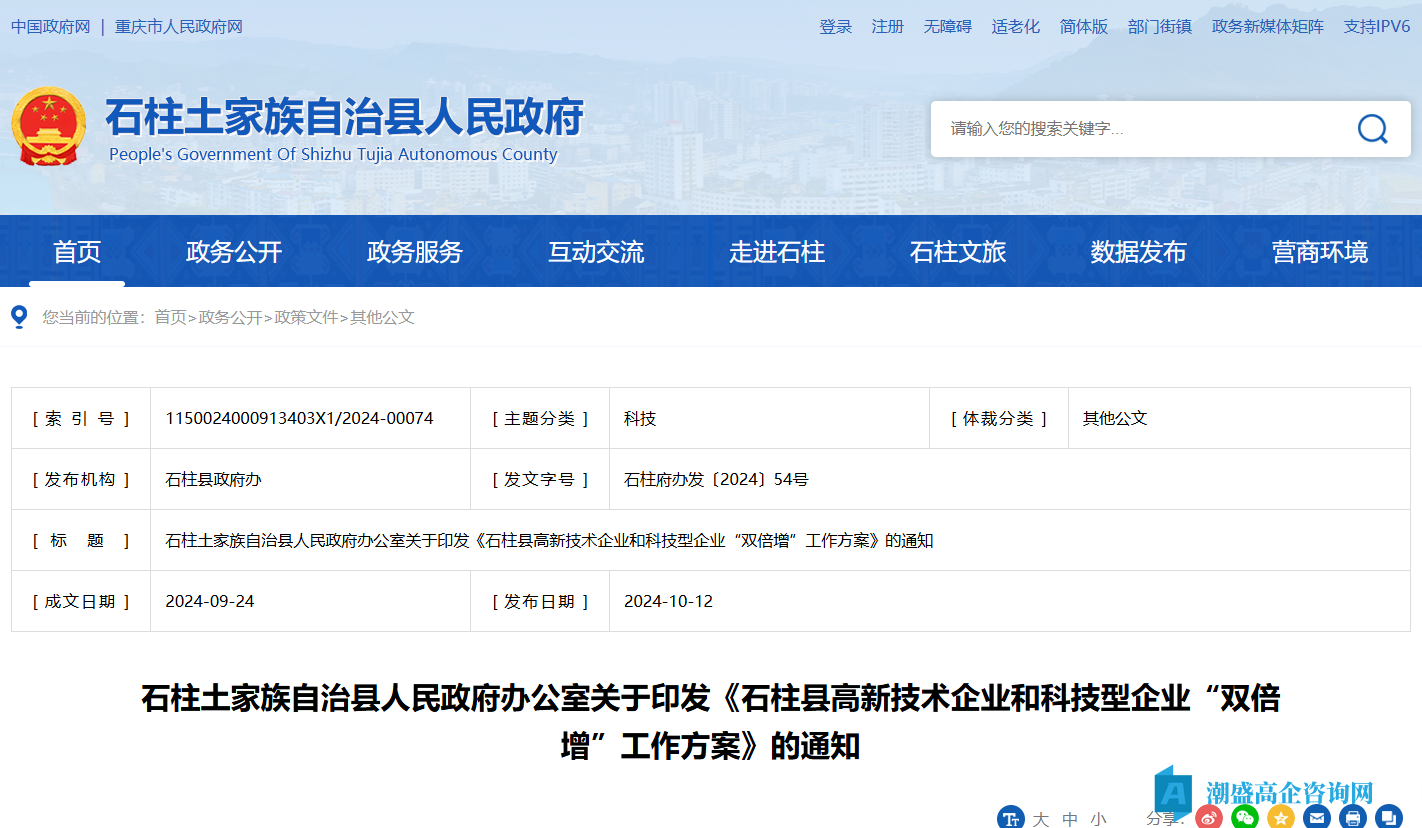
Task: Share the article to Weibo
Action: coord(1209,818)
